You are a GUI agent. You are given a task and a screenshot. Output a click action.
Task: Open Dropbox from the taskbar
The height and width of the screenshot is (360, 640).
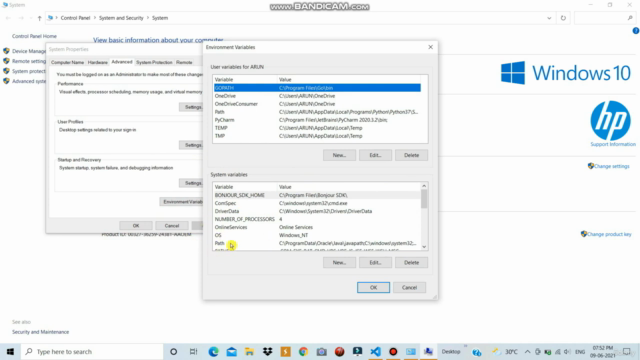267,351
